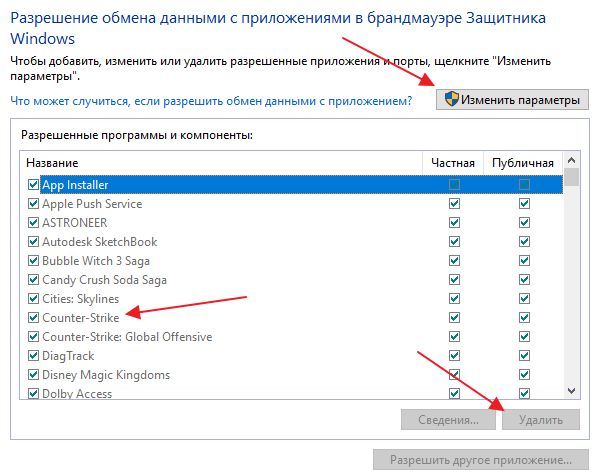Screen dimensions: 600x475
Task: Toggle Candy Crush Soda Saga name checkbox
Action: coord(33,279)
